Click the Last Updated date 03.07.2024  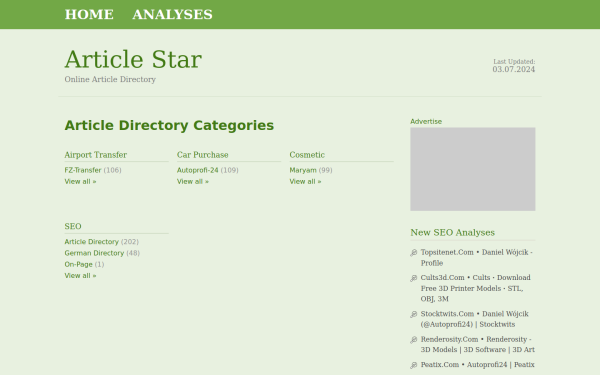point(514,69)
